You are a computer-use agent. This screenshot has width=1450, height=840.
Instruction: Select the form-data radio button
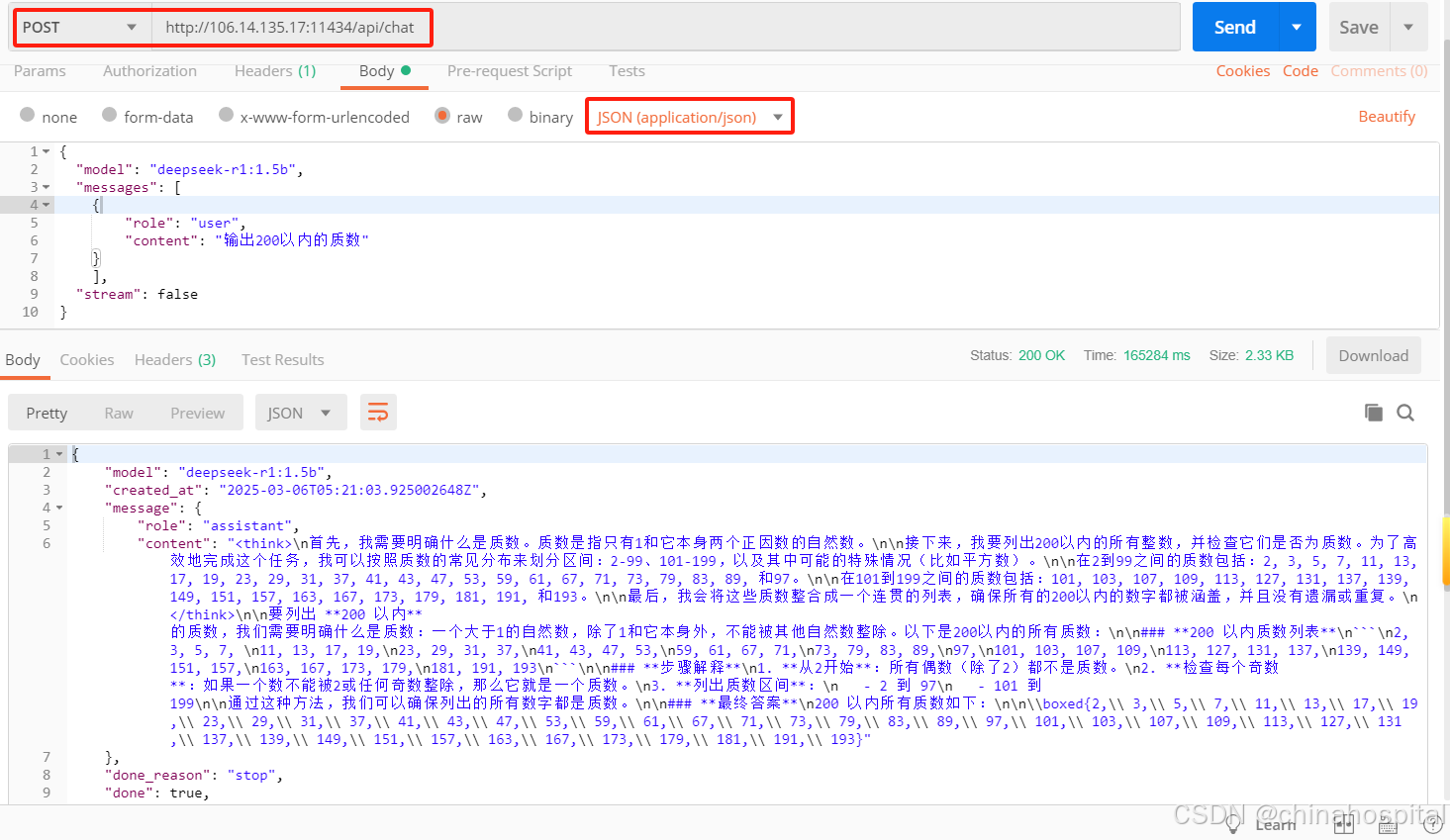(110, 115)
